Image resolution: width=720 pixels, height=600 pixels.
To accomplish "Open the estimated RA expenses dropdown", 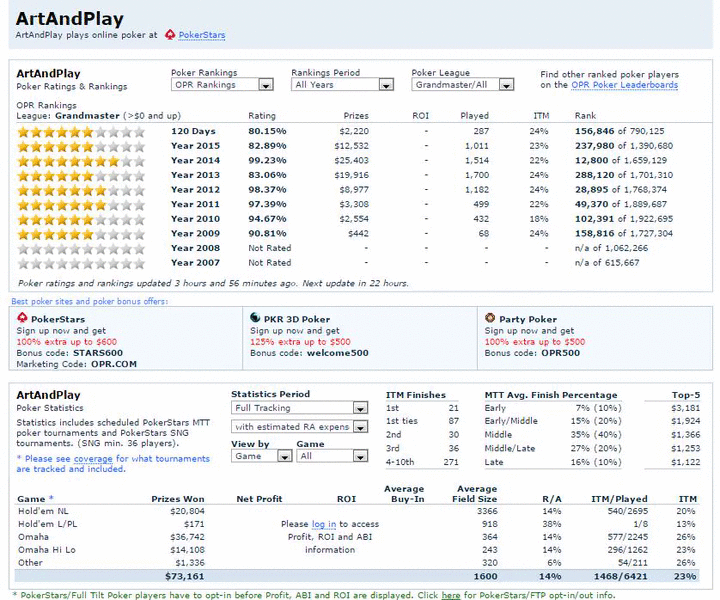I will pos(299,426).
